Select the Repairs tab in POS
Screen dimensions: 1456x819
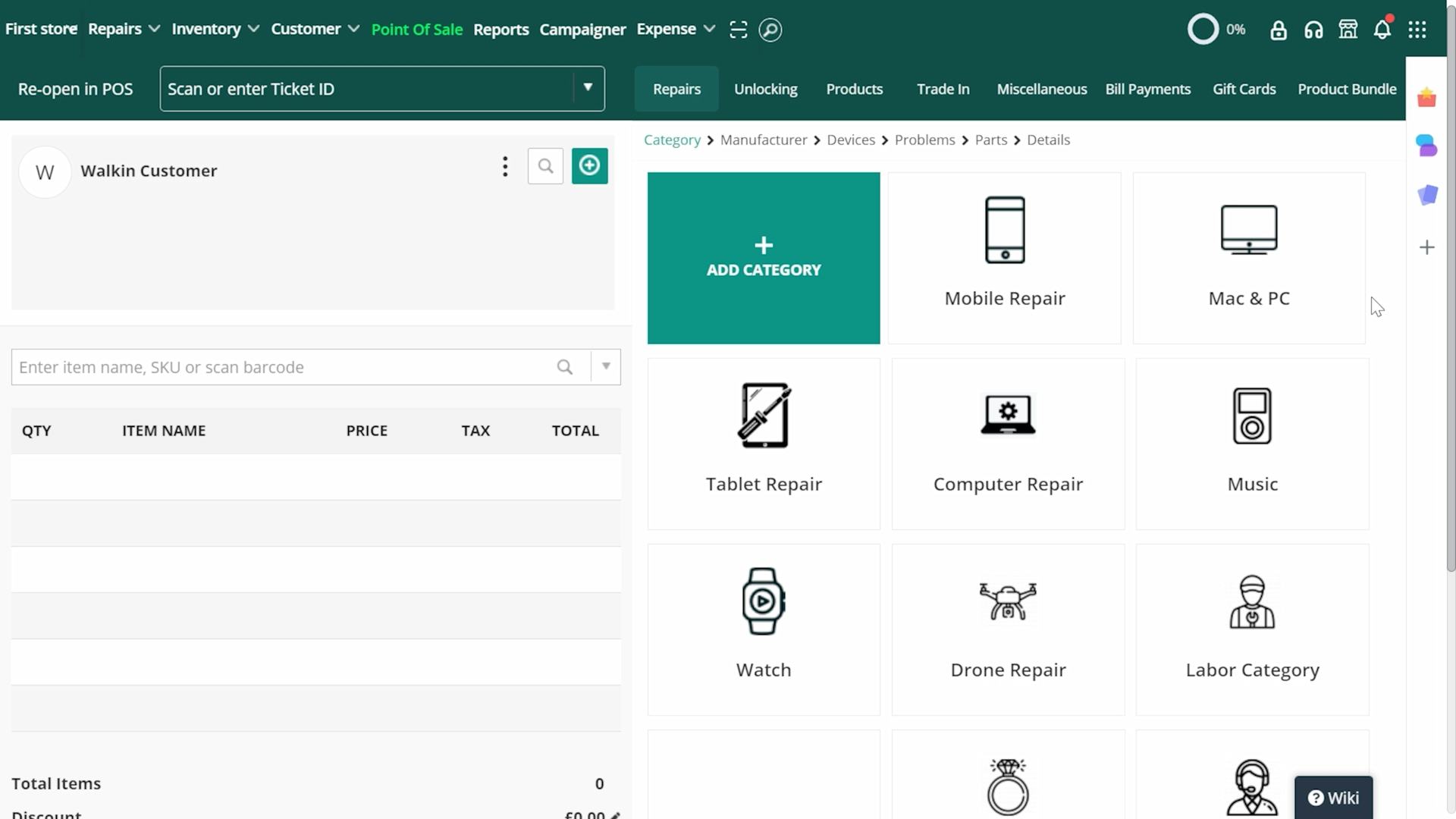pos(676,89)
